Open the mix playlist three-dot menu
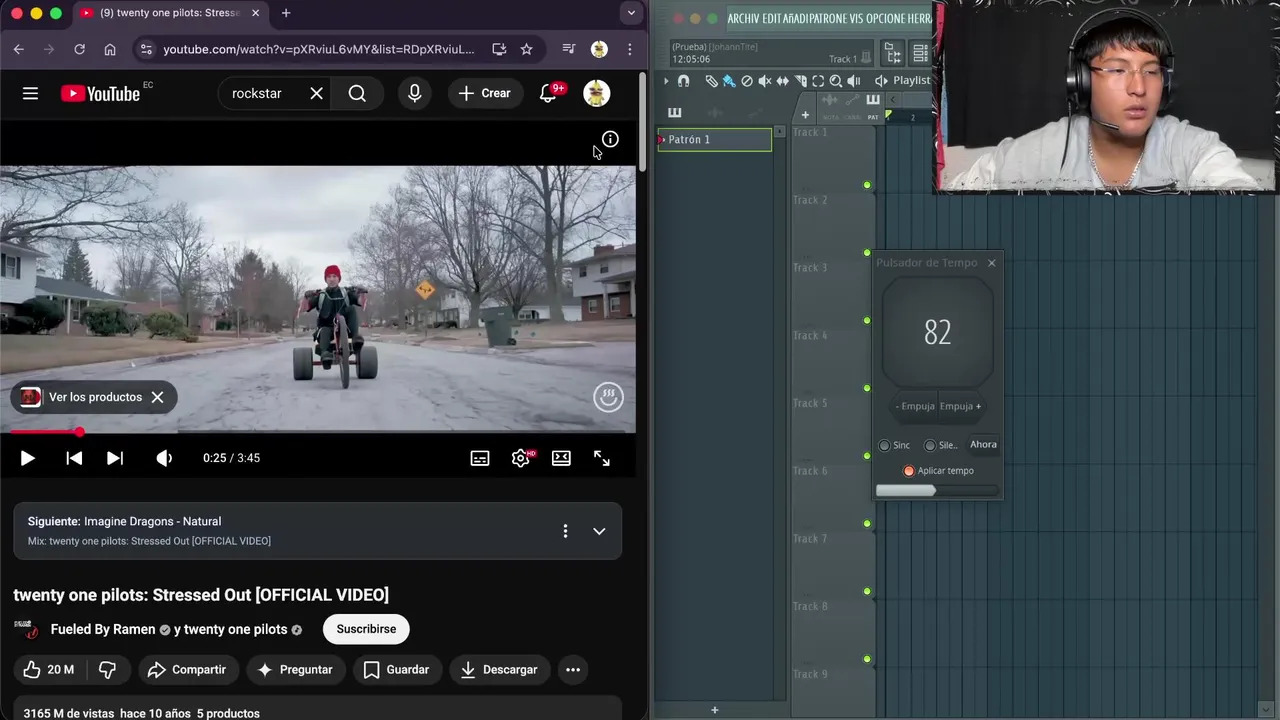 (565, 531)
